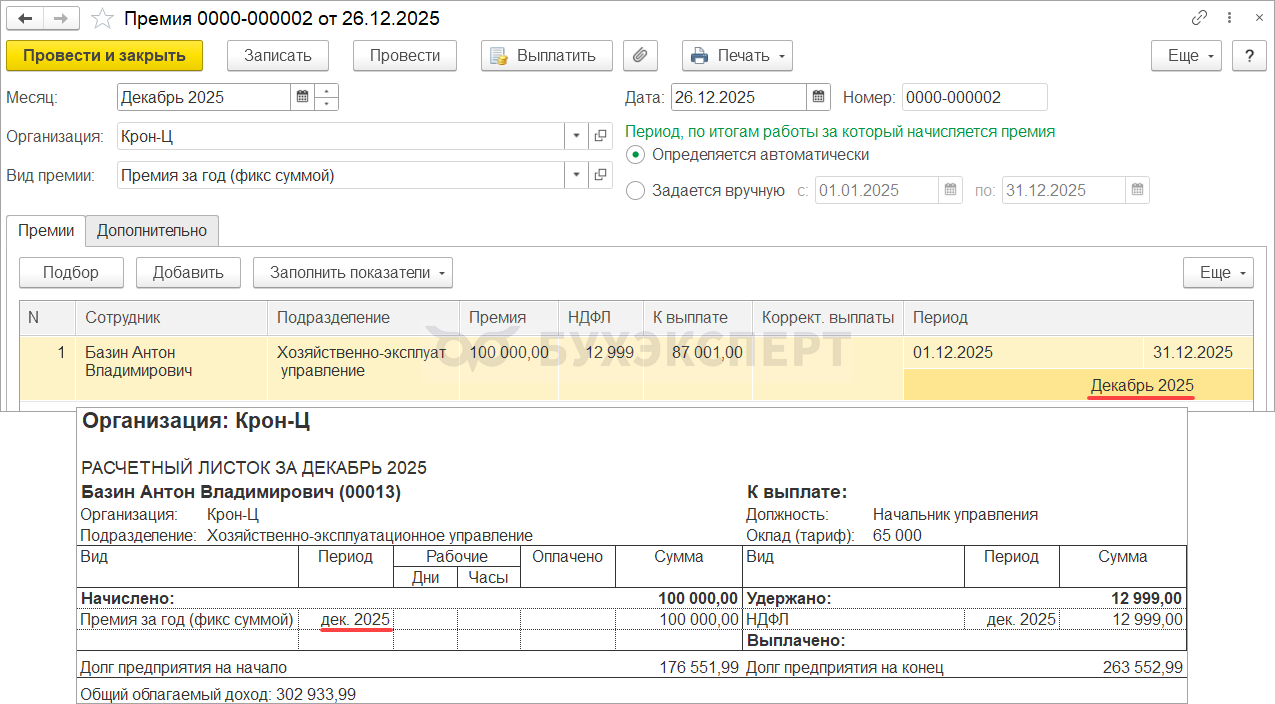Switch to the Дополнительно tab
Viewport: 1275px width, 704px height.
click(151, 230)
